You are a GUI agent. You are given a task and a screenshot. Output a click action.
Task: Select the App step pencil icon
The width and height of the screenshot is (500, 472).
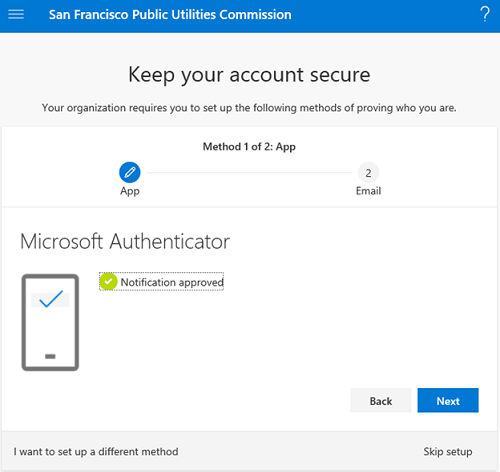click(130, 172)
